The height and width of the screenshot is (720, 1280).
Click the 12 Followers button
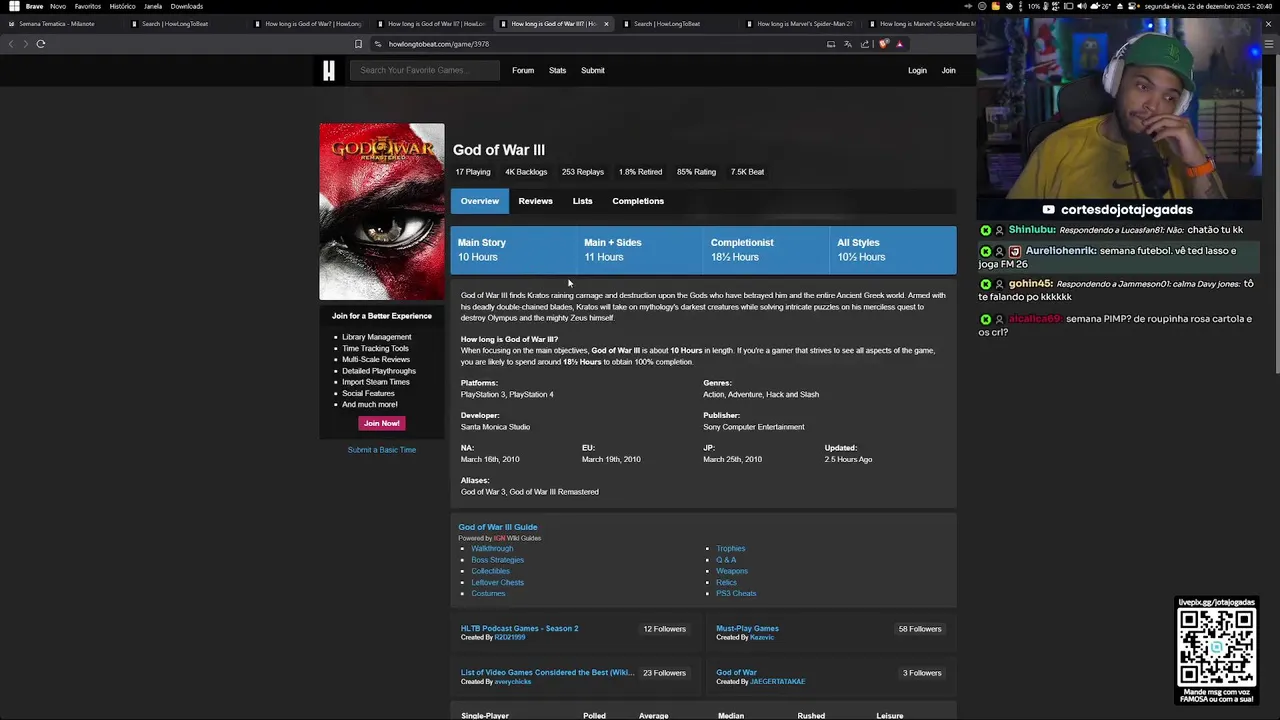[665, 629]
